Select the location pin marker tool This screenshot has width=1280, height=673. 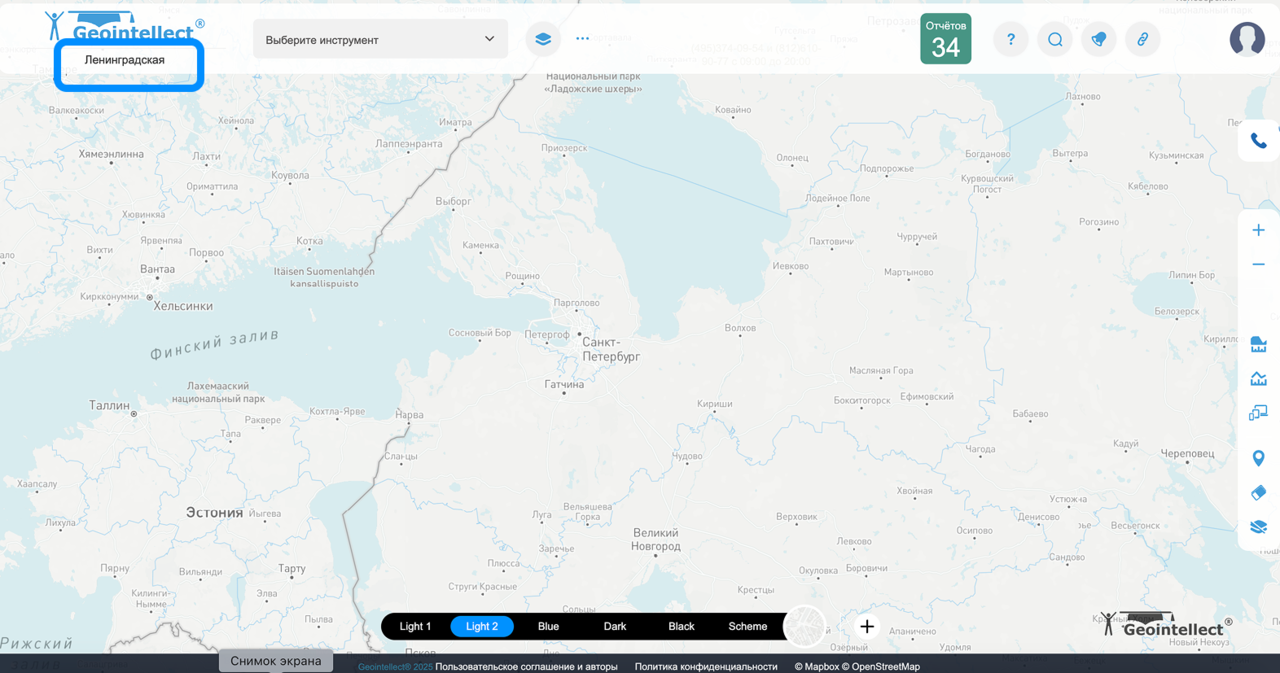[x=1258, y=458]
